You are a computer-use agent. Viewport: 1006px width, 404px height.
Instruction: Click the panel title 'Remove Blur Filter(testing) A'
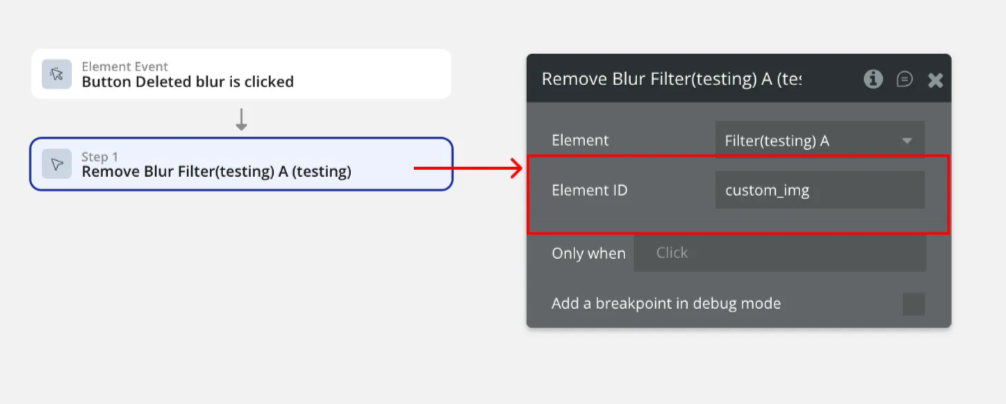point(671,79)
